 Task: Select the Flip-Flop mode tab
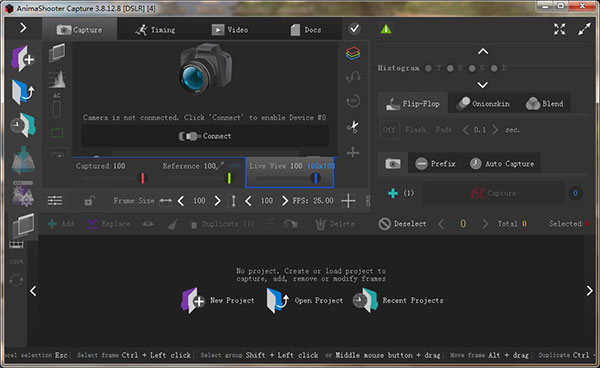coord(413,103)
